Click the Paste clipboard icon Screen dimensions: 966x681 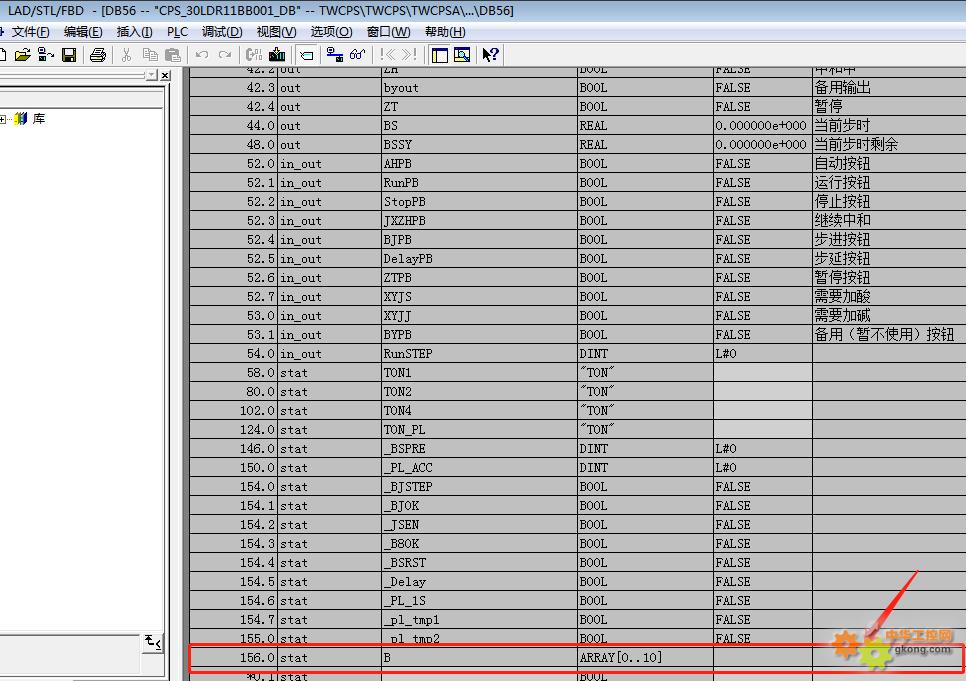pos(173,55)
